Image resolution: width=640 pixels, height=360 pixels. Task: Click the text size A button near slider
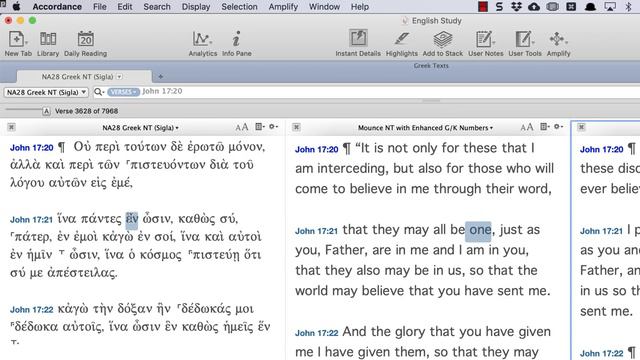46,111
